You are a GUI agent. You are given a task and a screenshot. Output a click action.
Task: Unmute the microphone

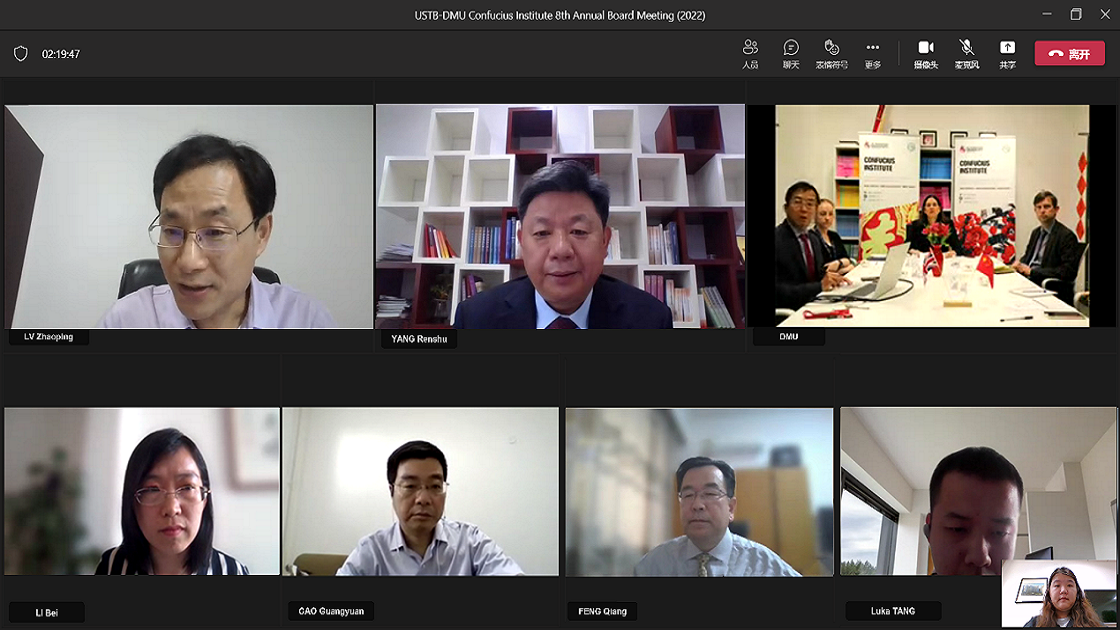(x=966, y=54)
